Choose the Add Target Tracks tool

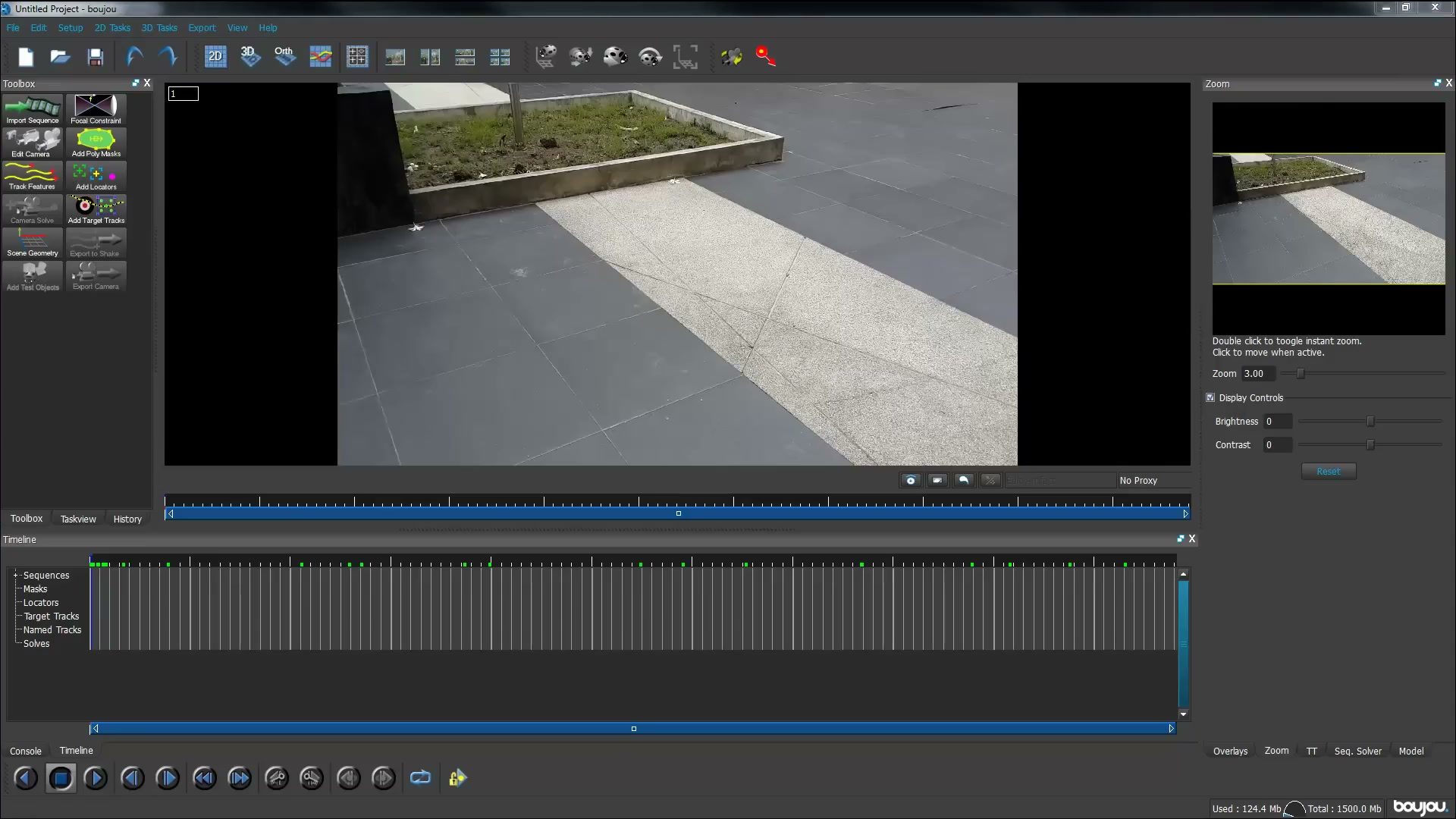coord(96,209)
